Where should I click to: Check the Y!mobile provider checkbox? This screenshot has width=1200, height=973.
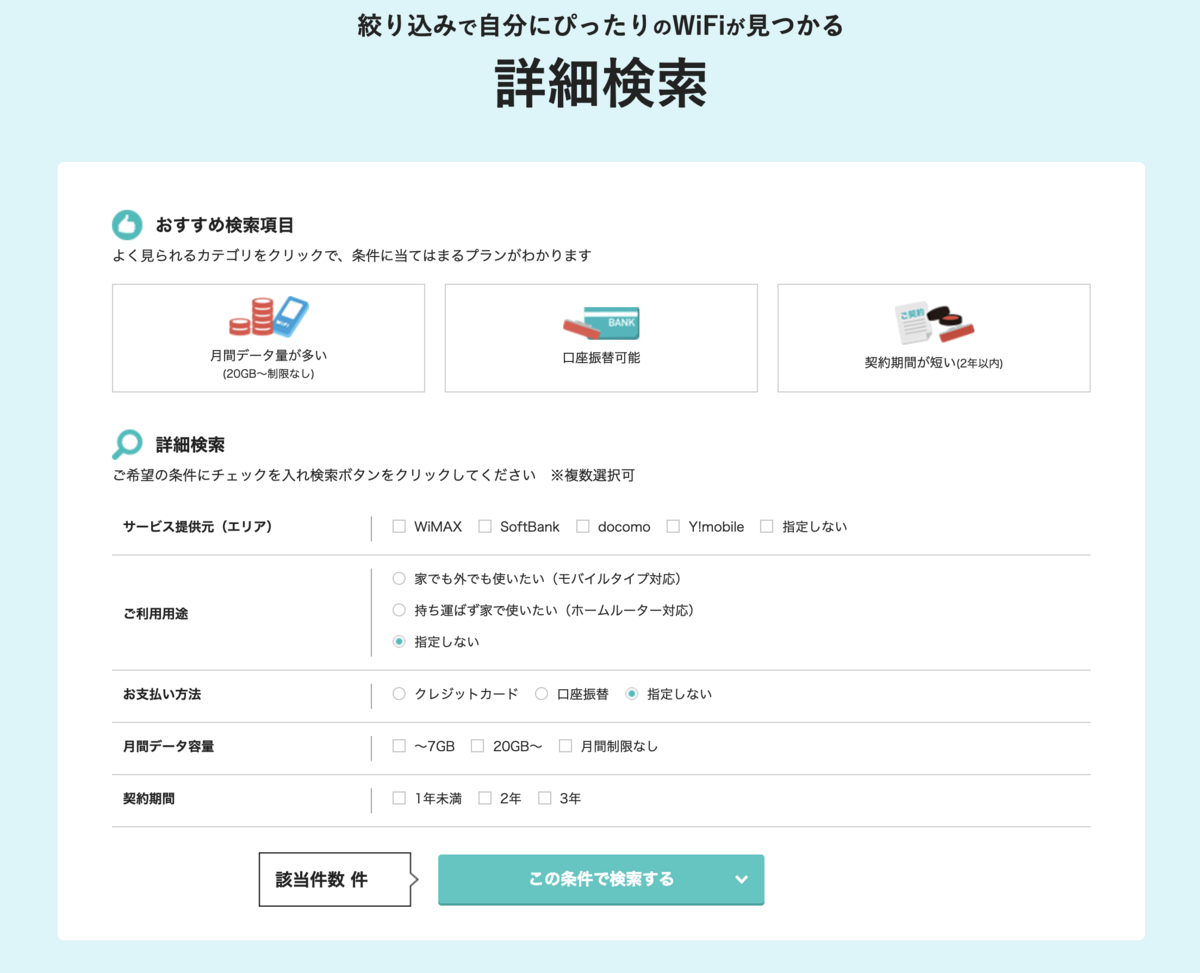click(x=673, y=526)
